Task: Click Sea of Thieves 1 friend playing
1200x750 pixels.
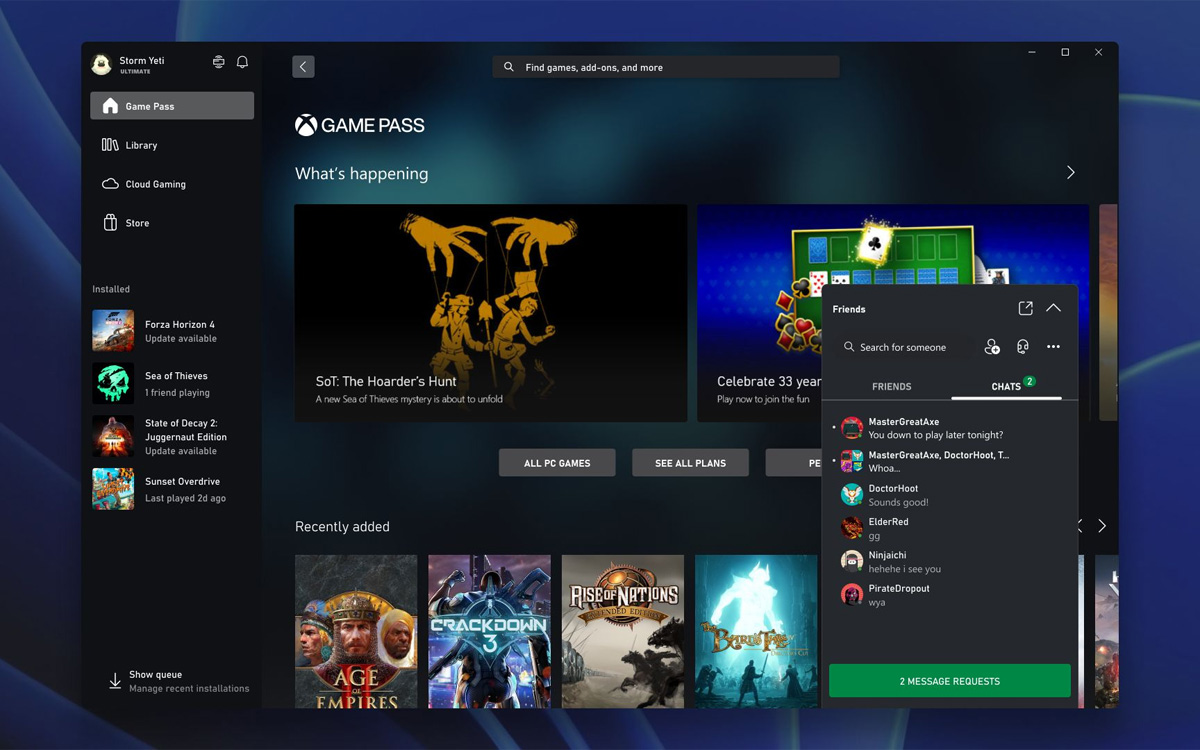Action: click(x=177, y=393)
